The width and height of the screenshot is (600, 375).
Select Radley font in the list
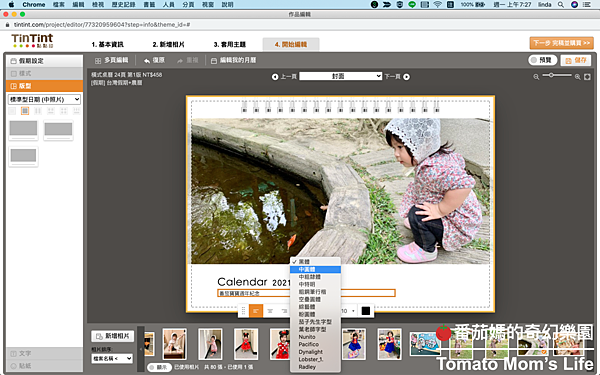(315, 367)
